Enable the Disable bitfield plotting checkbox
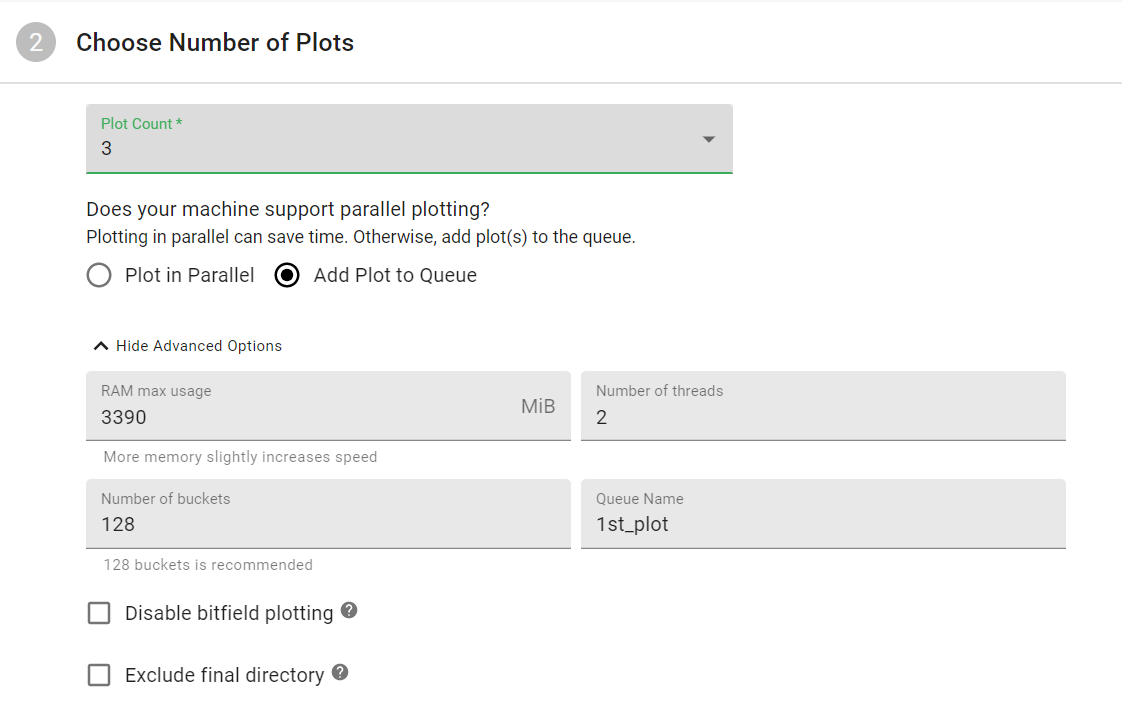 pyautogui.click(x=99, y=613)
